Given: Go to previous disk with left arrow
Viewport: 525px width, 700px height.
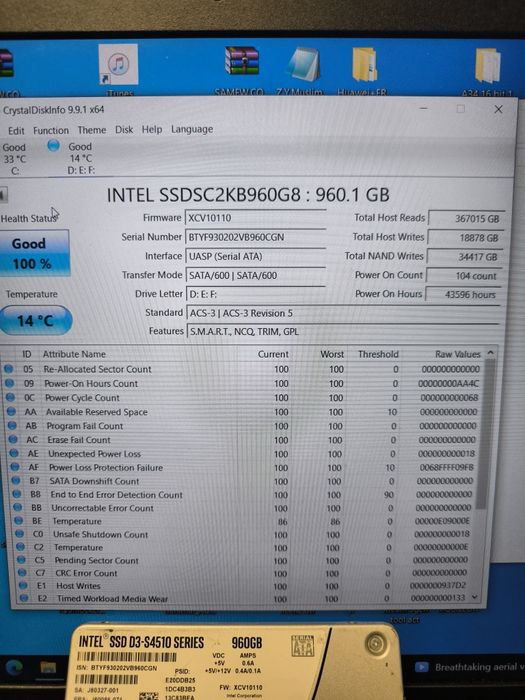Looking at the screenshot, I should [3, 195].
